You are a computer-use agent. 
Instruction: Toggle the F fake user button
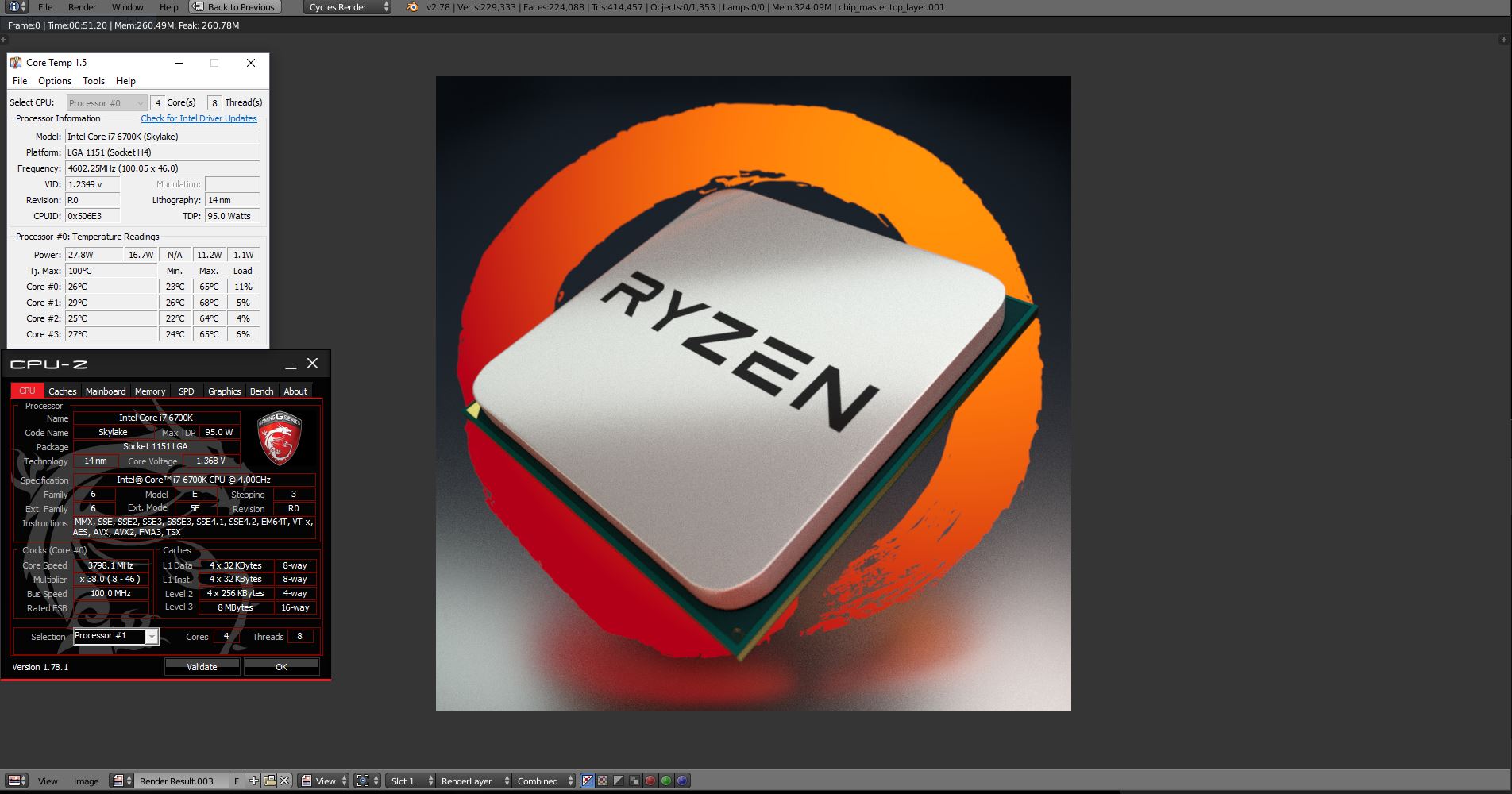pyautogui.click(x=237, y=781)
